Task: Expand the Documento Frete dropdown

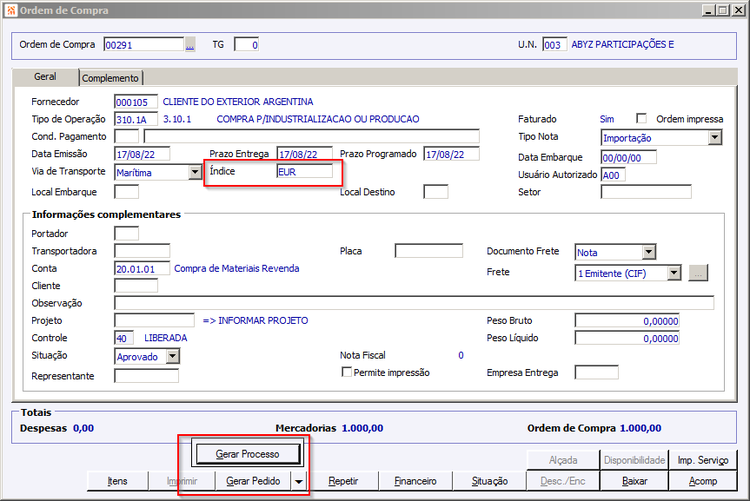Action: tap(649, 252)
